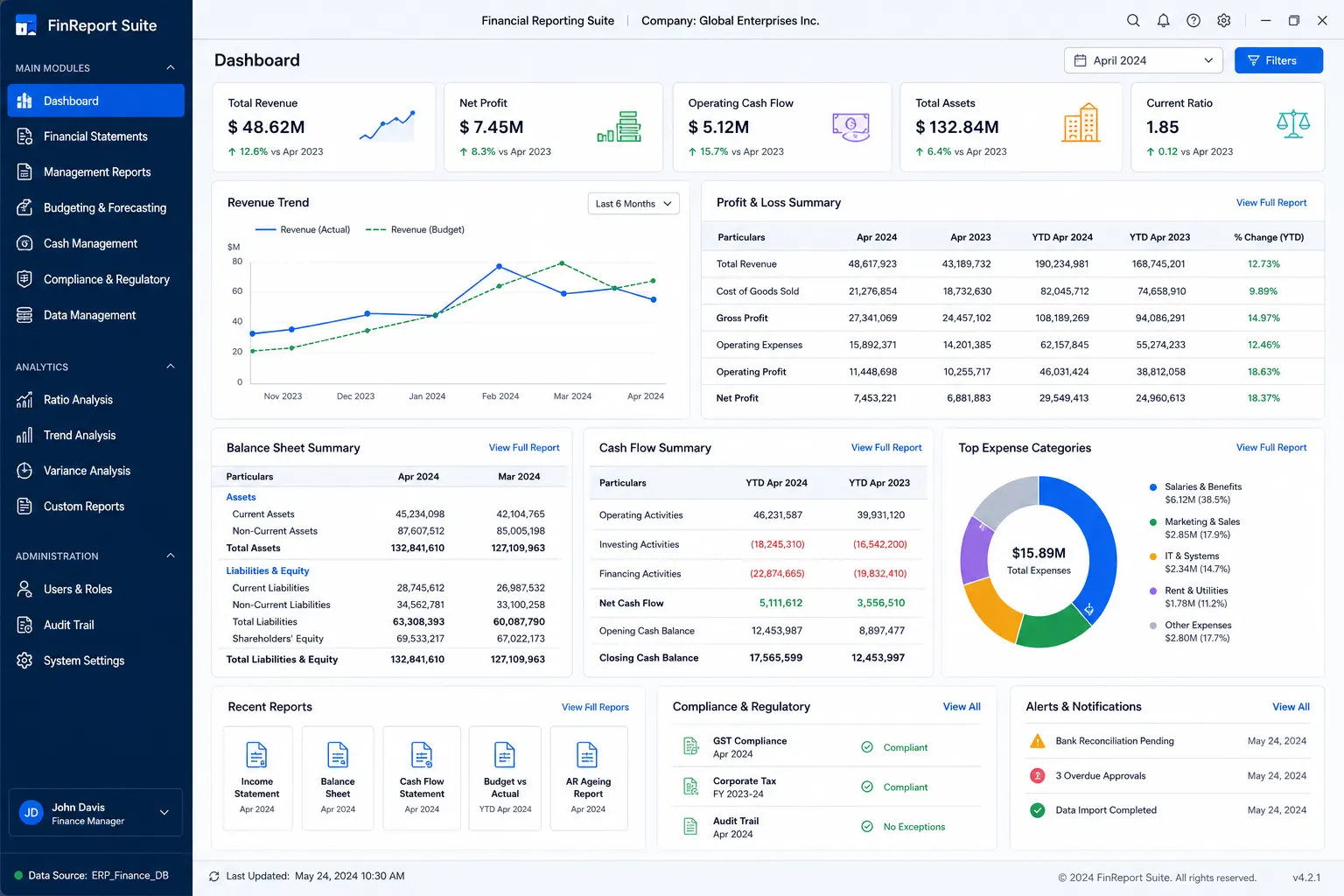Click the GST Compliance document icon
Viewport: 1344px width, 896px height.
coord(691,746)
